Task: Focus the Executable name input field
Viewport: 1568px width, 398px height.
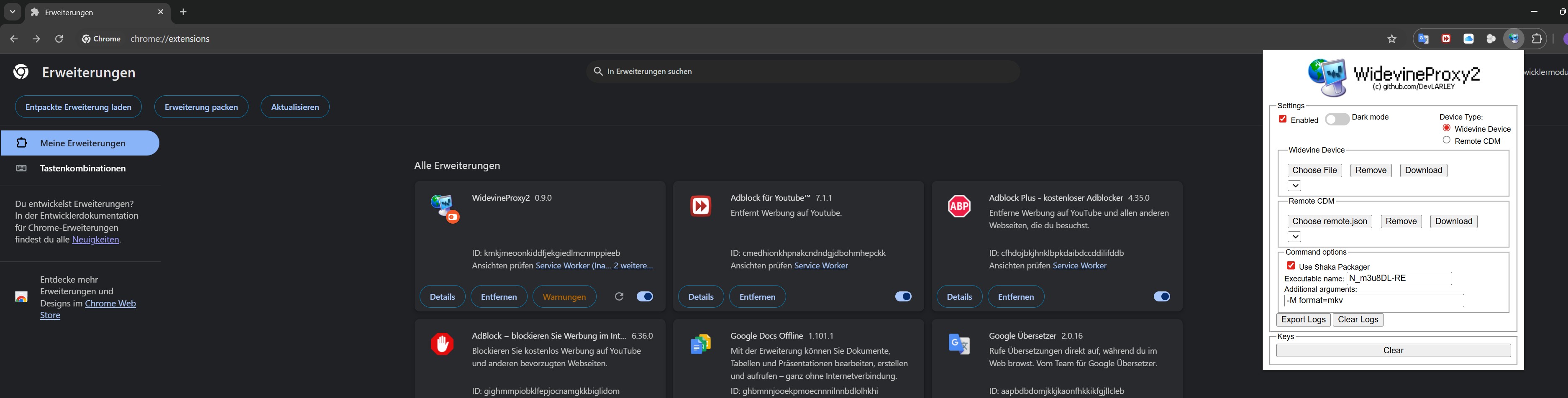Action: pos(1399,279)
